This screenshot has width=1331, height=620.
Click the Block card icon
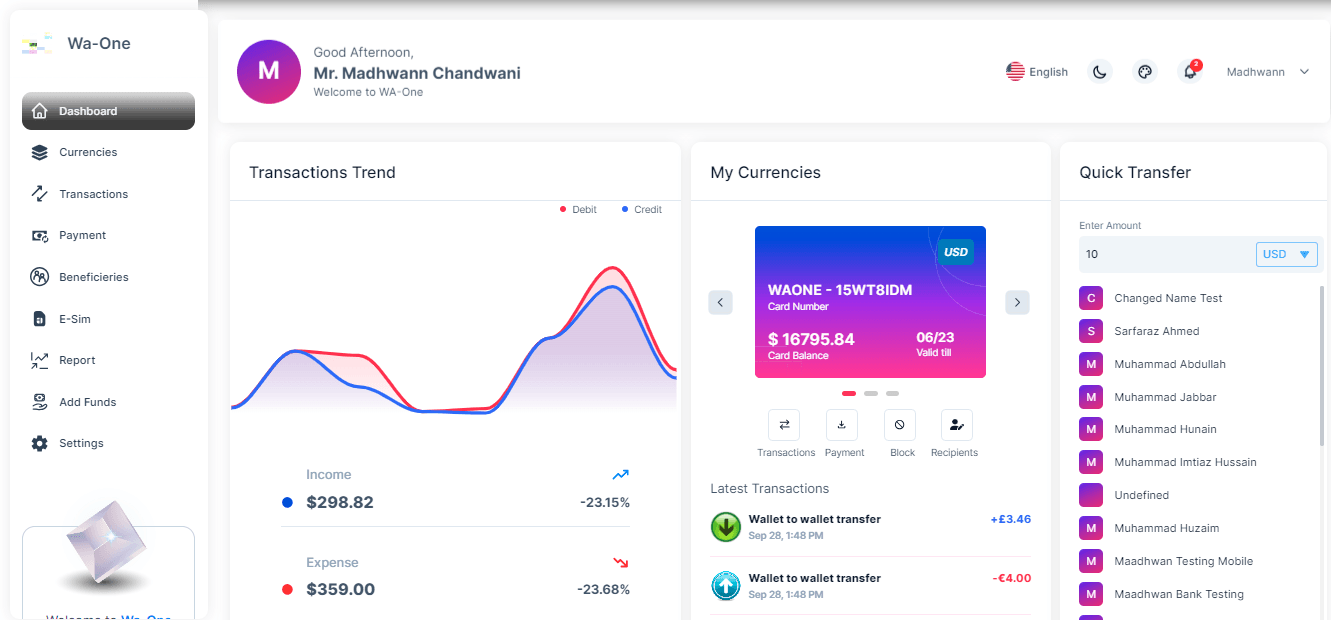[900, 425]
